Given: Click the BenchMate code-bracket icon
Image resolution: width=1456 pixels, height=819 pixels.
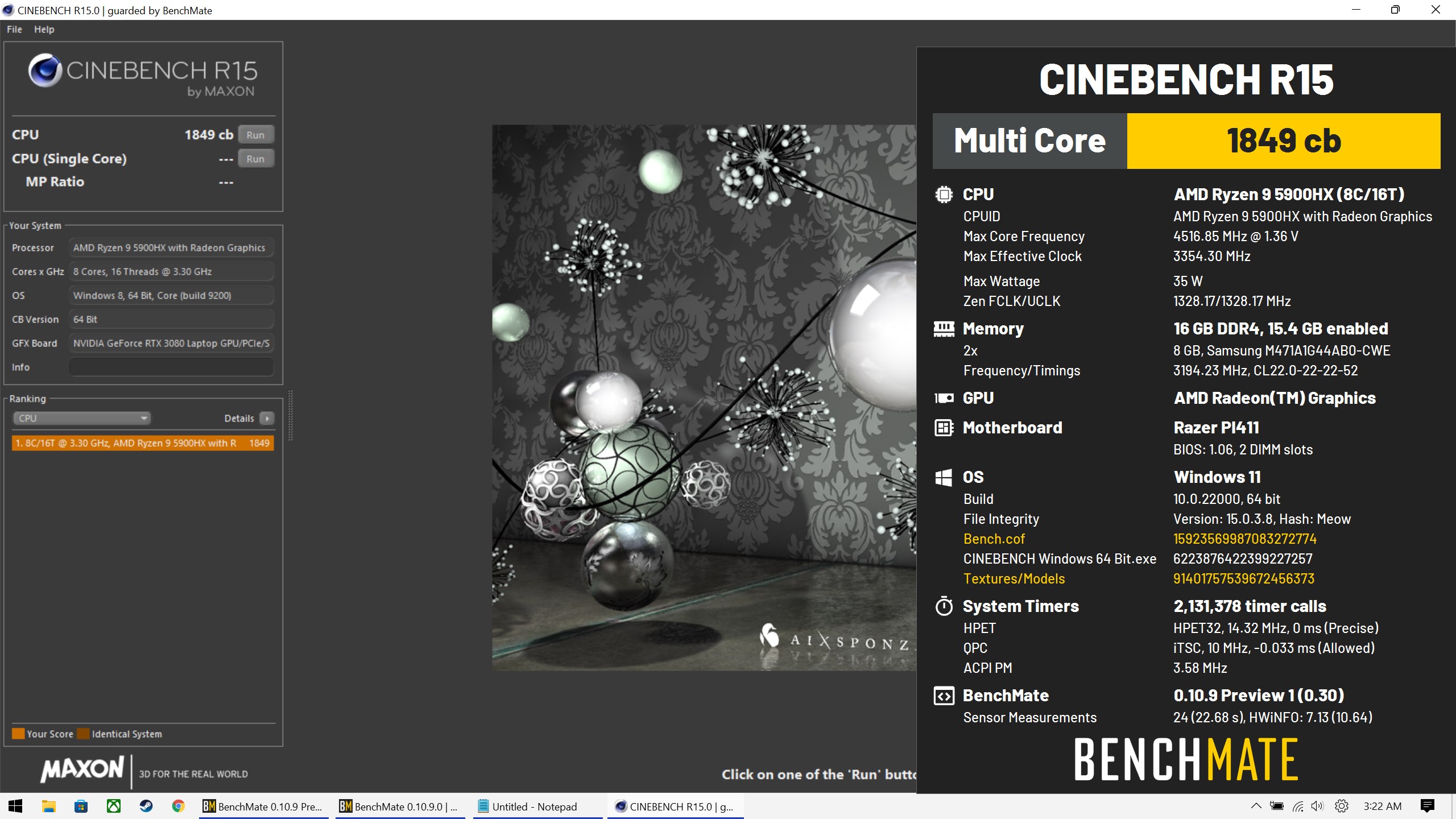Looking at the screenshot, I should click(944, 696).
